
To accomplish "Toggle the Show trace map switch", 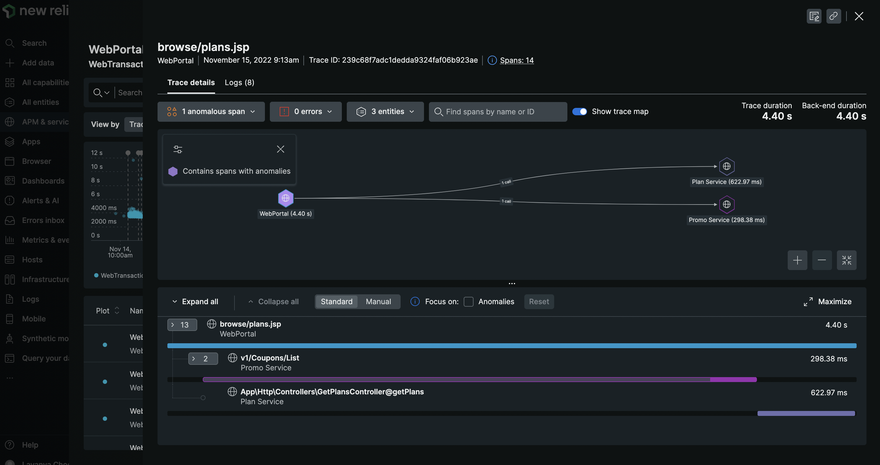I will (579, 111).
